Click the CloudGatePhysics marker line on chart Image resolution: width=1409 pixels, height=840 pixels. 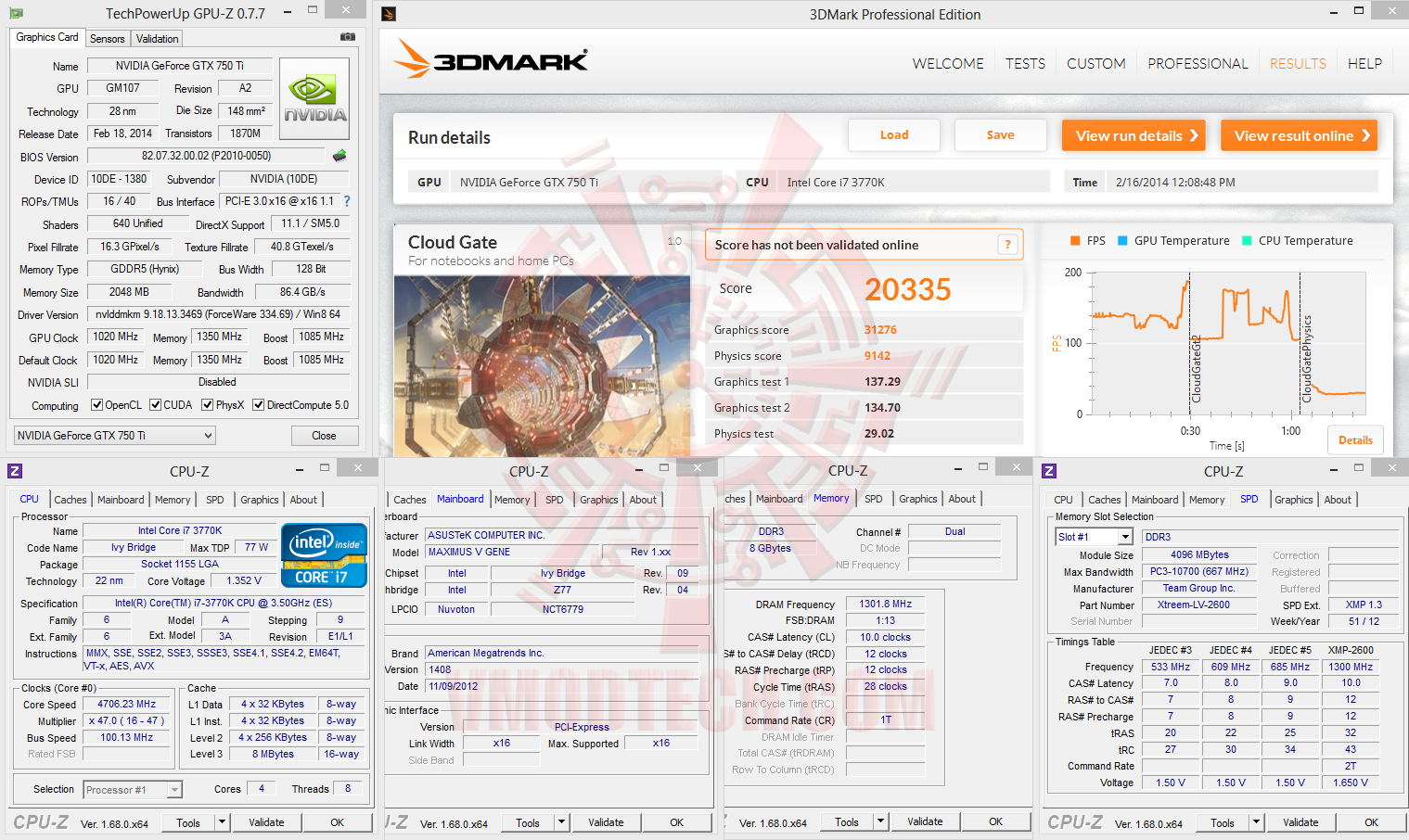pyautogui.click(x=1300, y=344)
